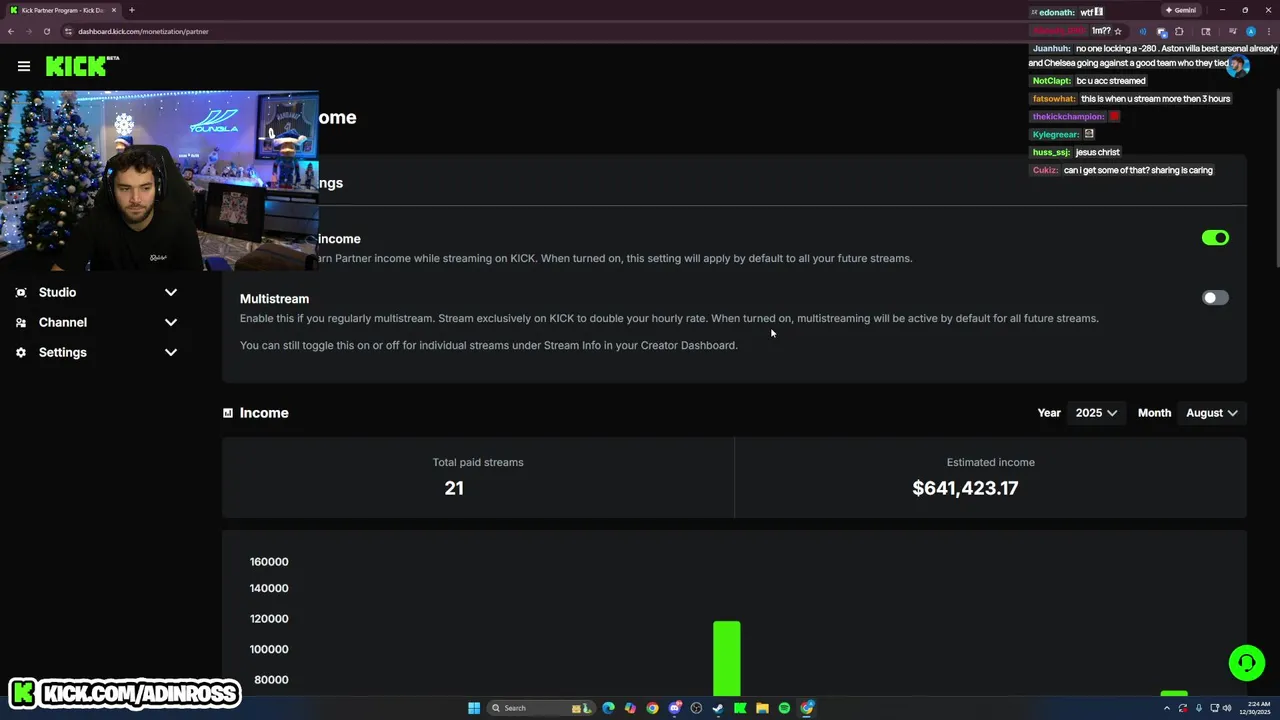The image size is (1280, 720).
Task: Open Discord from taskbar
Action: pyautogui.click(x=674, y=708)
